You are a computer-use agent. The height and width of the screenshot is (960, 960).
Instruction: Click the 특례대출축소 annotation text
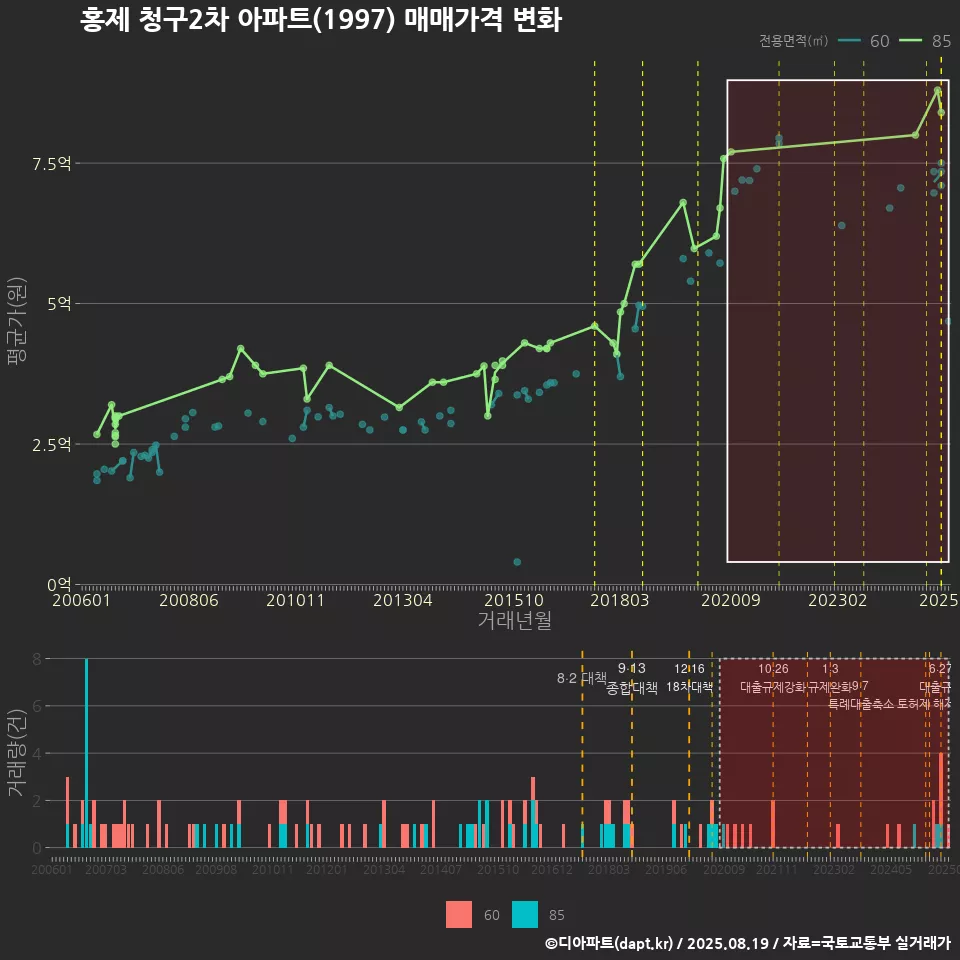coord(860,704)
